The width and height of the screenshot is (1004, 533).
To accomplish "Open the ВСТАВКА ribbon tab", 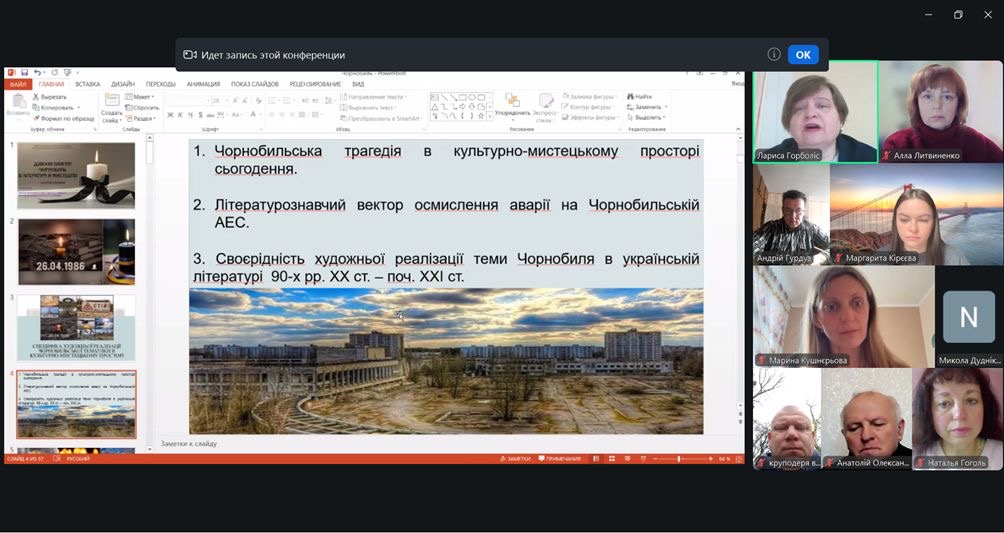I will (x=87, y=85).
